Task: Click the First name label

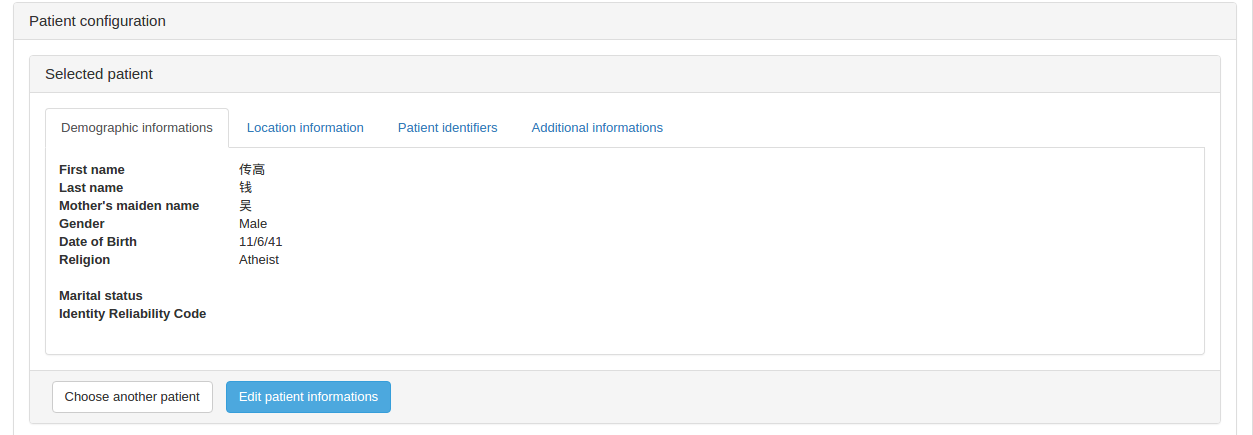Action: (x=92, y=170)
